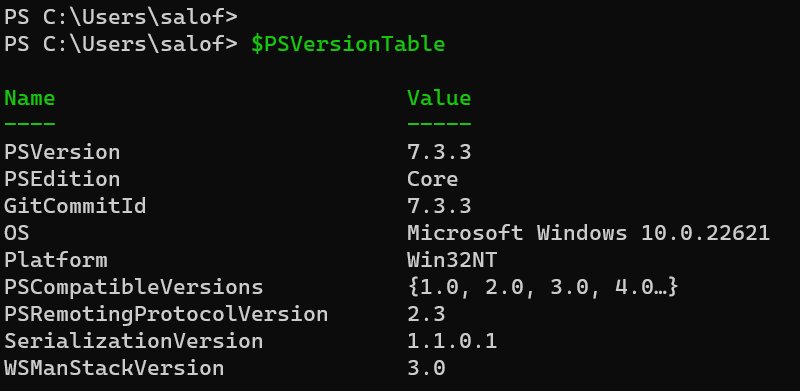Image resolution: width=800 pixels, height=391 pixels.
Task: Click Microsoft Windows 10.0.22621 value
Action: (x=588, y=233)
